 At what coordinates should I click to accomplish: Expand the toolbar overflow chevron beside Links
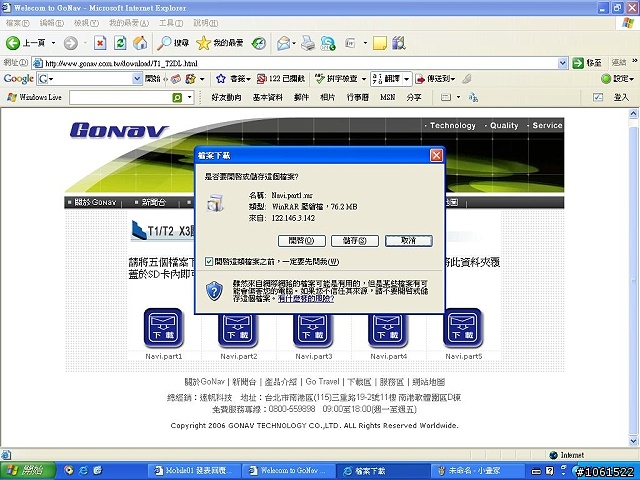635,61
